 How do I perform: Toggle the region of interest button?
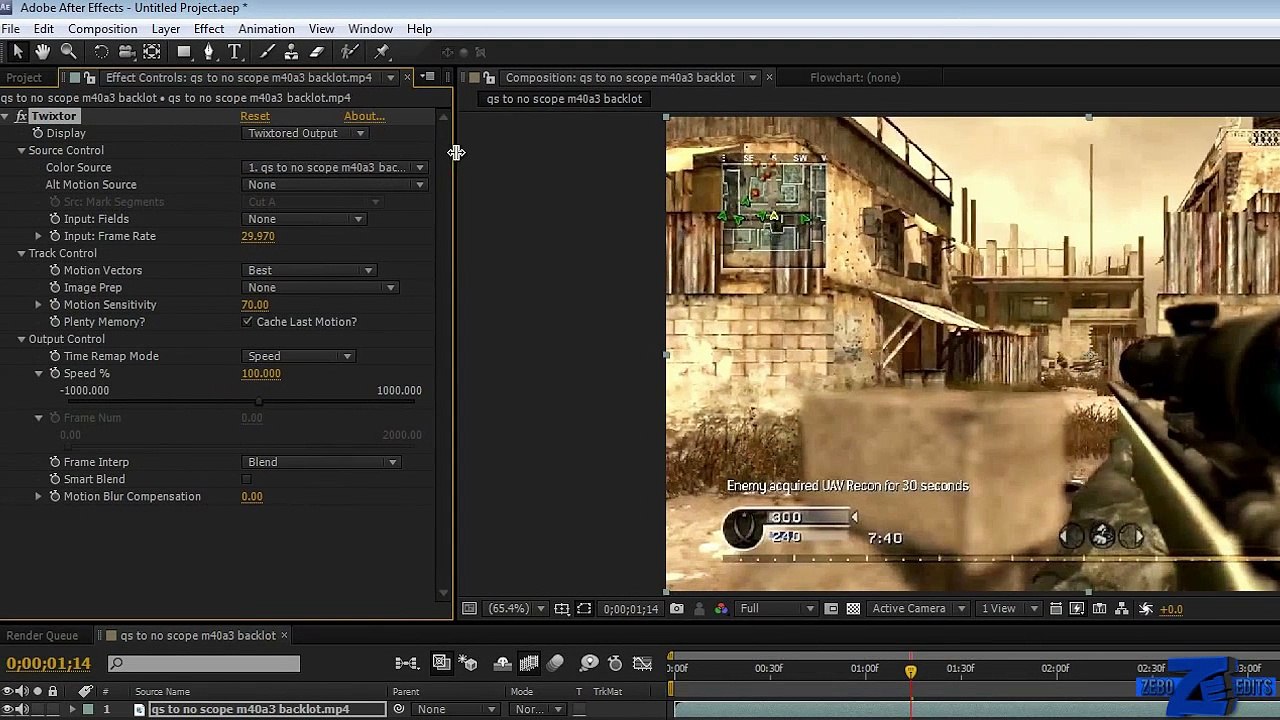coord(831,609)
